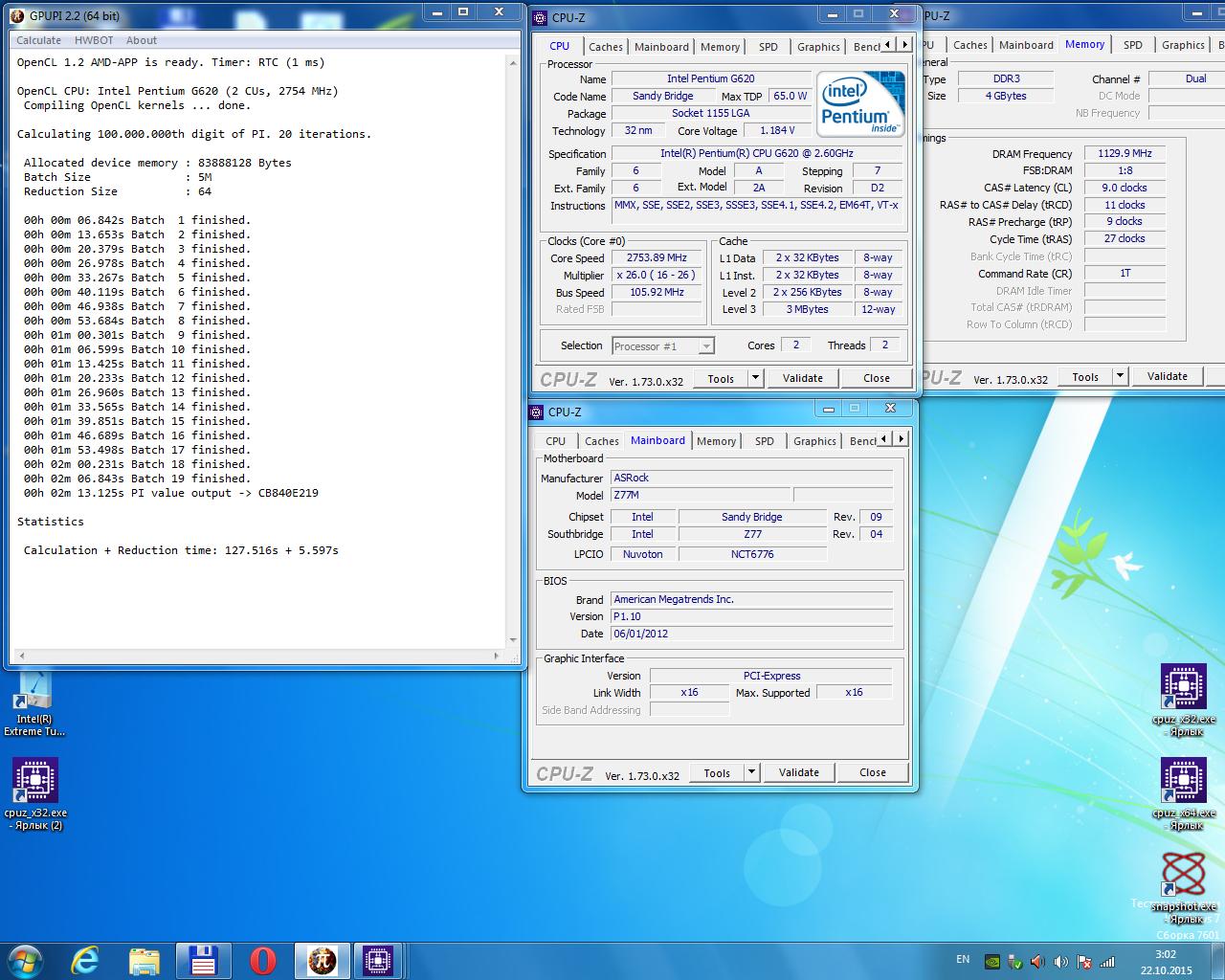Open the network signal bars tray icon
Image resolution: width=1225 pixels, height=980 pixels.
tap(1106, 962)
